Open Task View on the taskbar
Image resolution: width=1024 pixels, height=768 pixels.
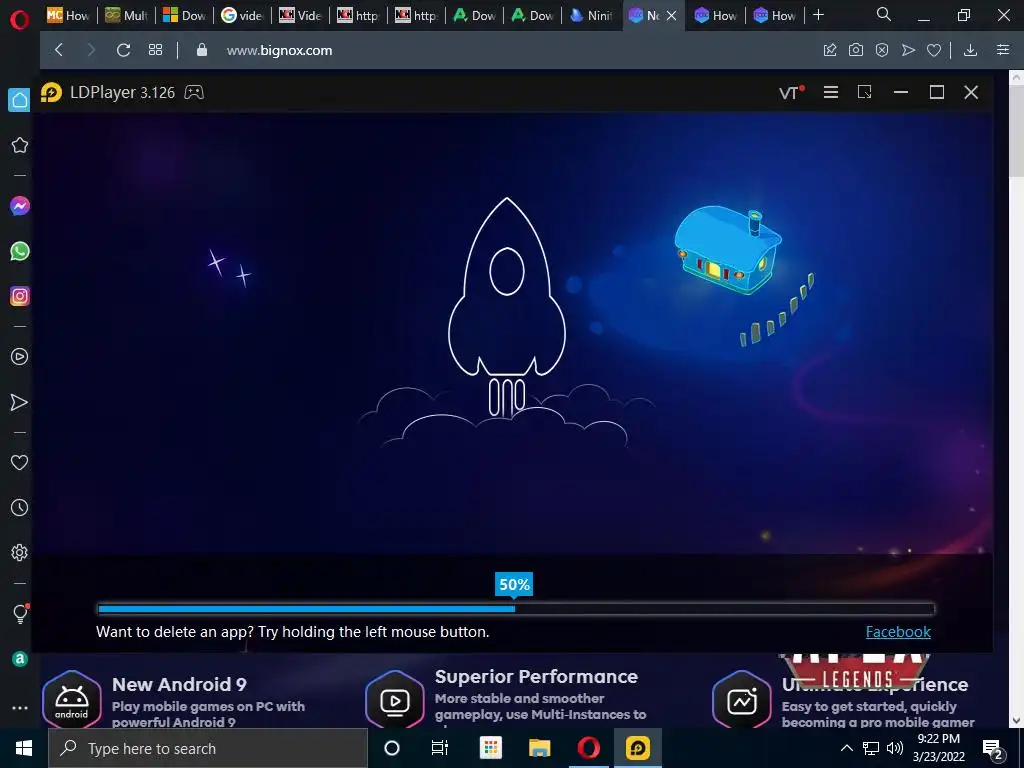pos(440,748)
